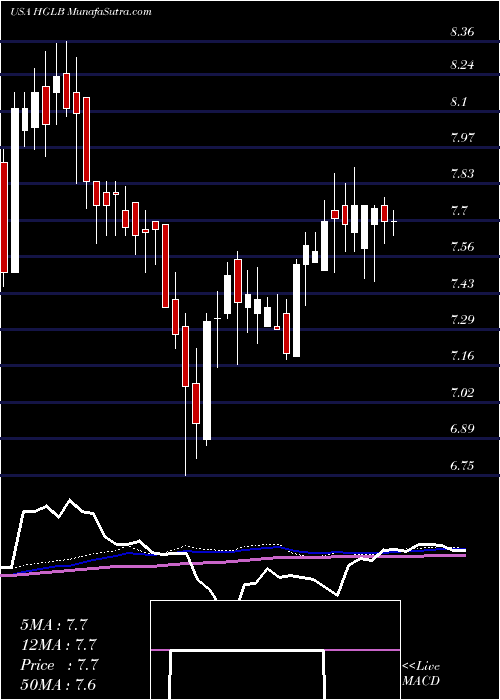
Task: Click the 50MA : 7.6 readout
Action: point(58,685)
